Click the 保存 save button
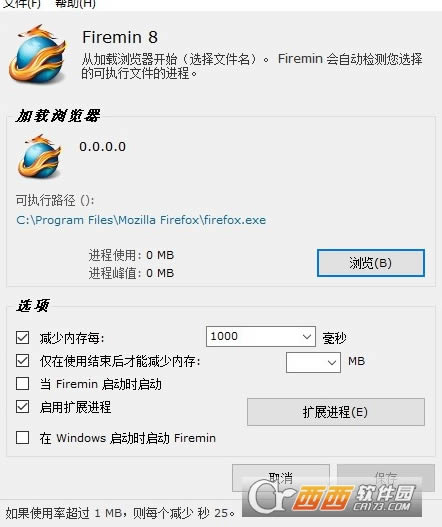 (386, 477)
